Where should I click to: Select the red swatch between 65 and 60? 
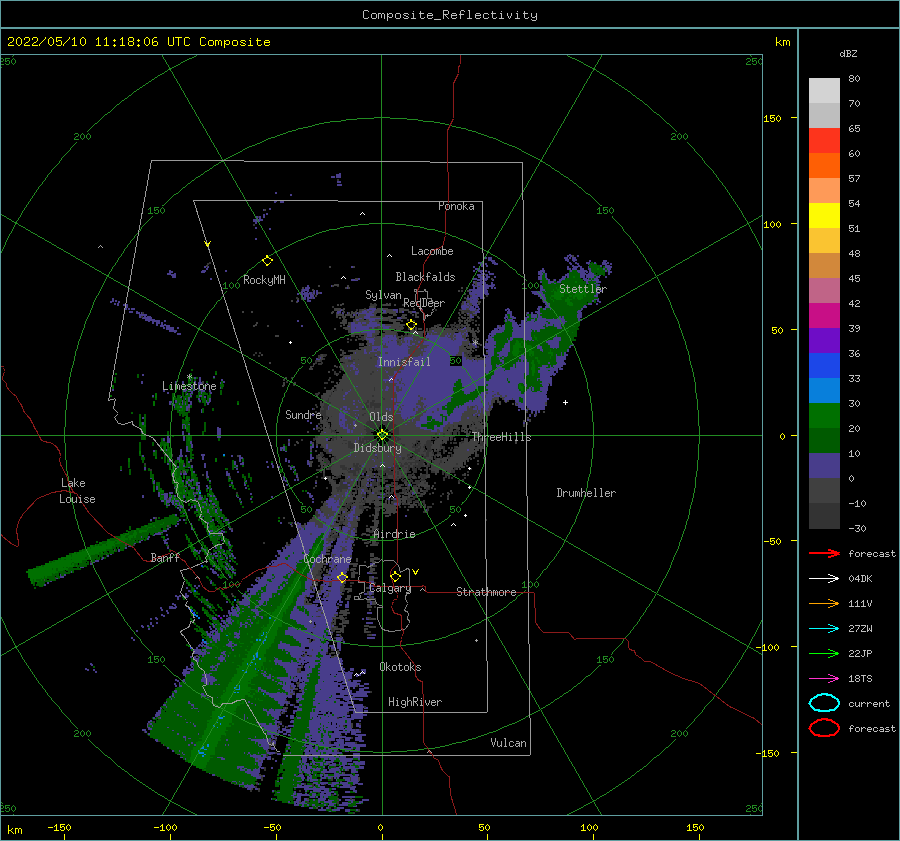pyautogui.click(x=824, y=141)
